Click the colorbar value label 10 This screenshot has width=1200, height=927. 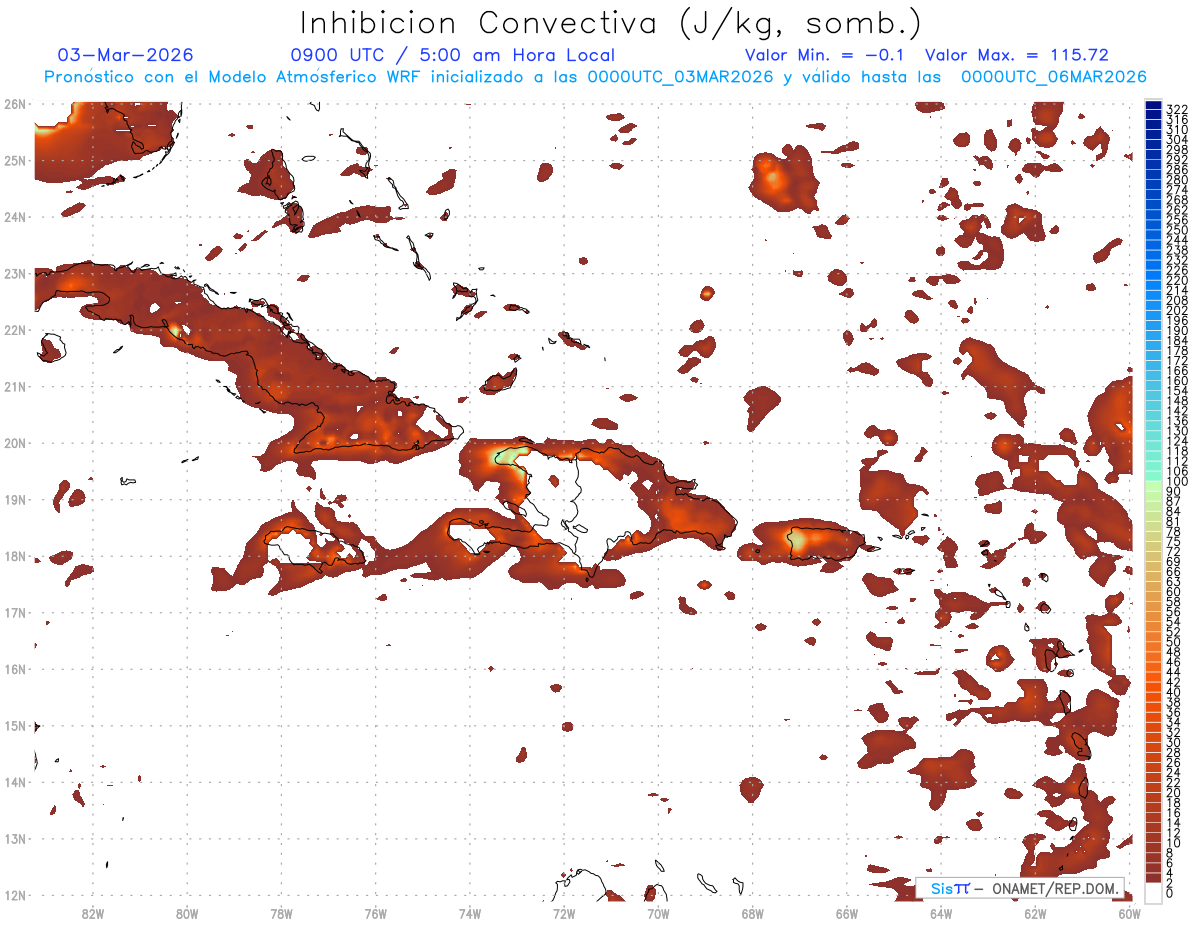1173,843
